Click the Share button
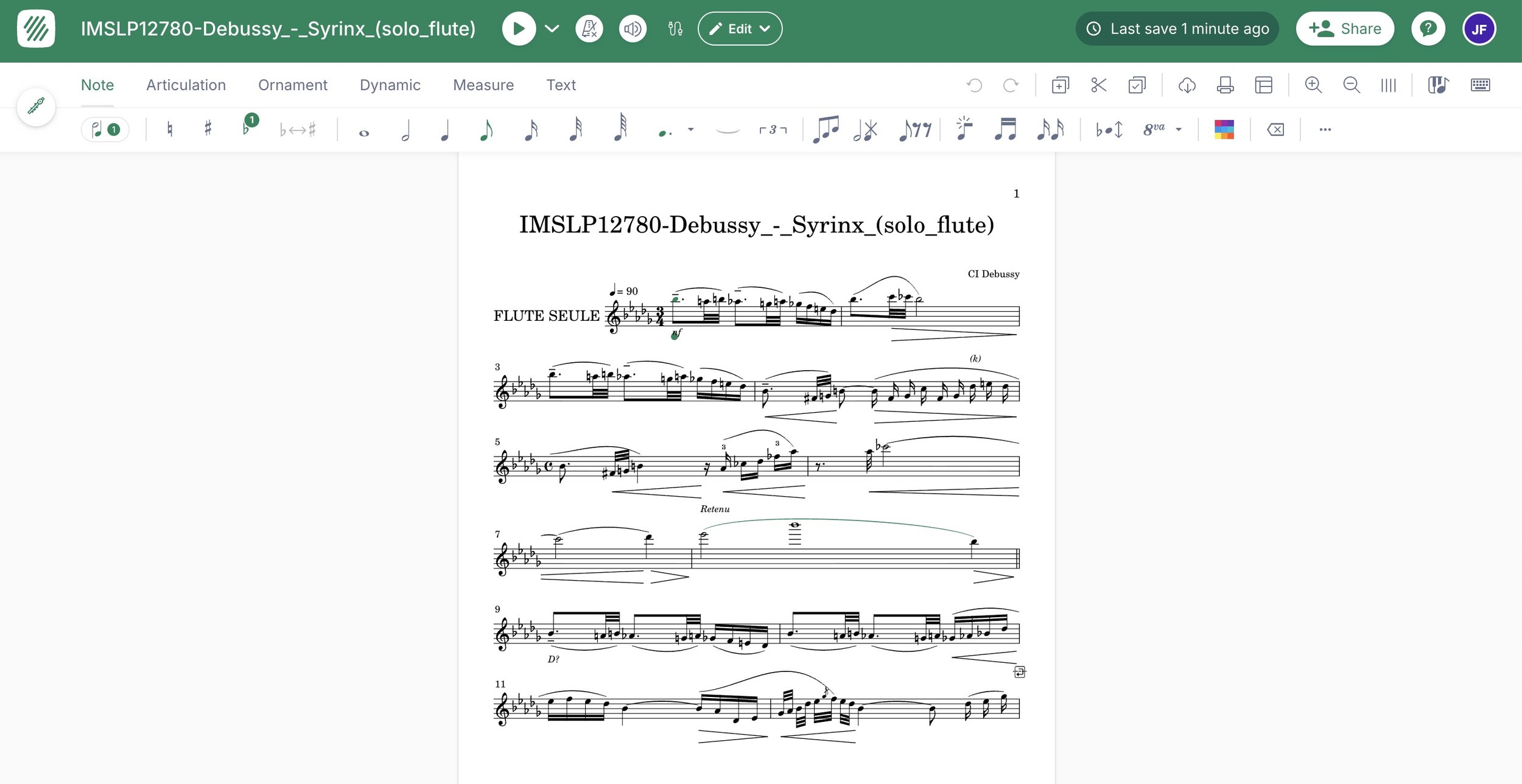Screen dimensions: 1522x784 tap(1344, 29)
